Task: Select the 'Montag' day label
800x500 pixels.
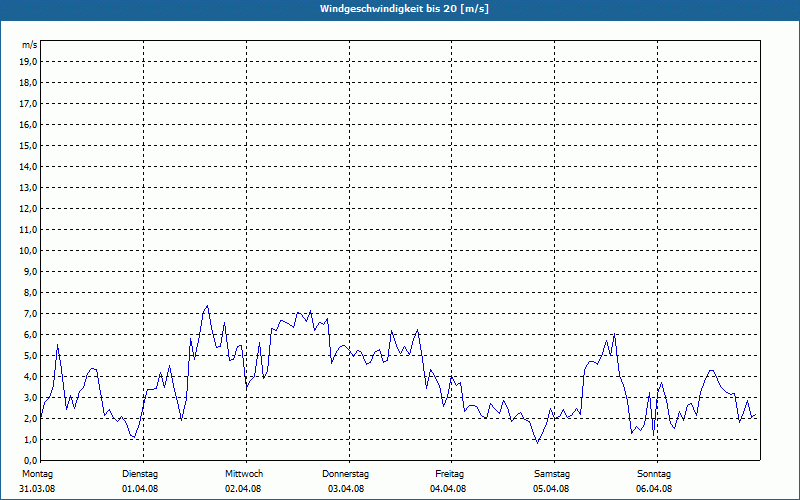Action: pos(37,474)
